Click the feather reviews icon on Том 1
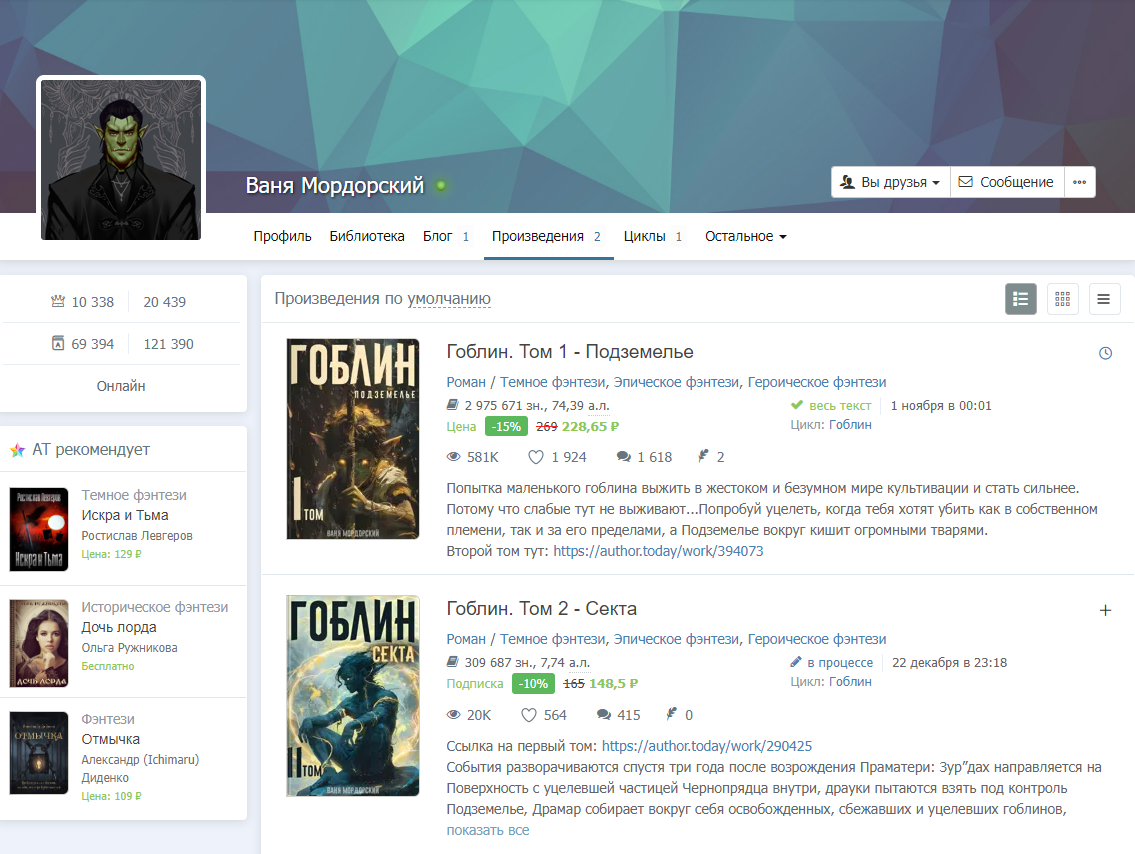Image resolution: width=1135 pixels, height=854 pixels. click(x=703, y=457)
